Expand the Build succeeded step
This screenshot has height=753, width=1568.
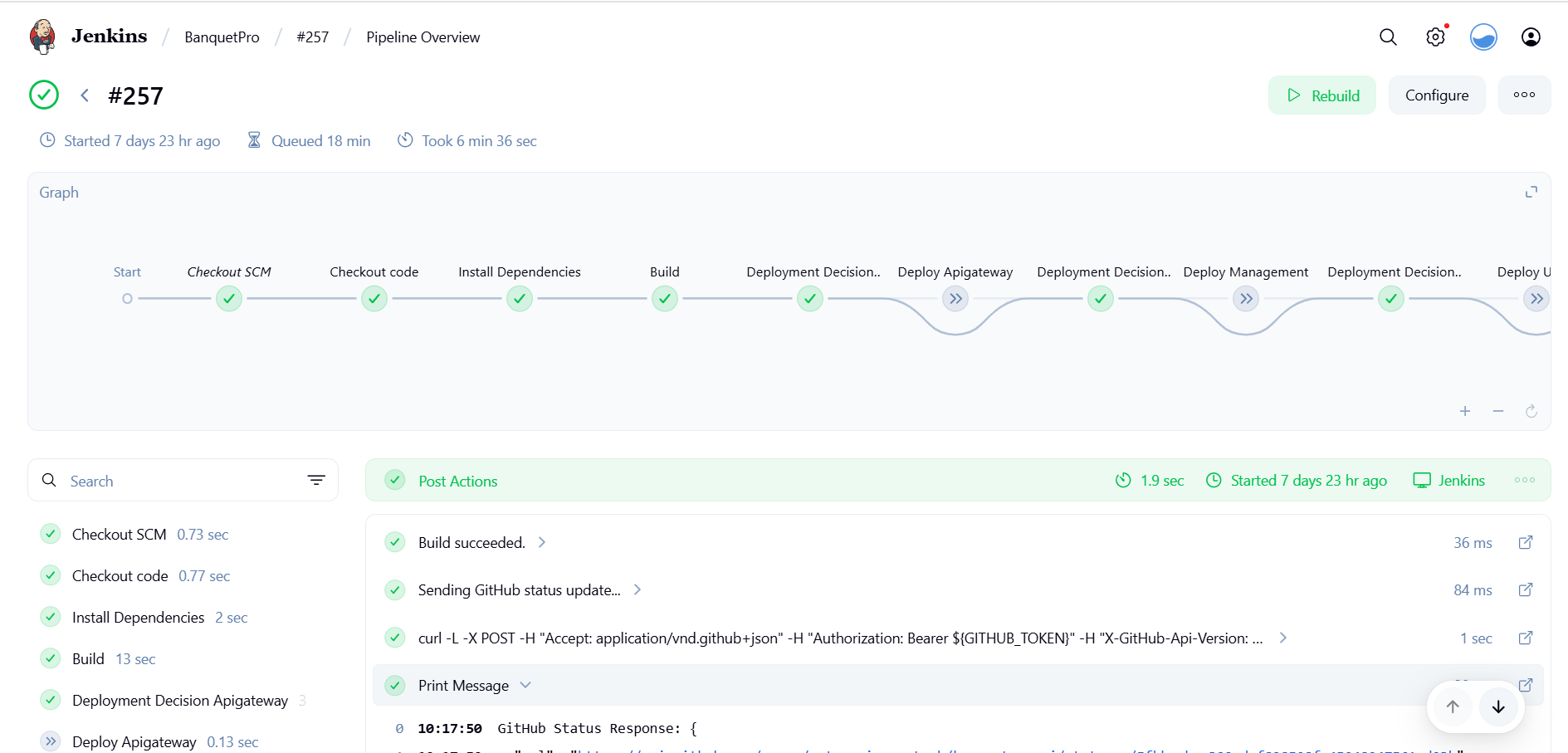pos(542,542)
